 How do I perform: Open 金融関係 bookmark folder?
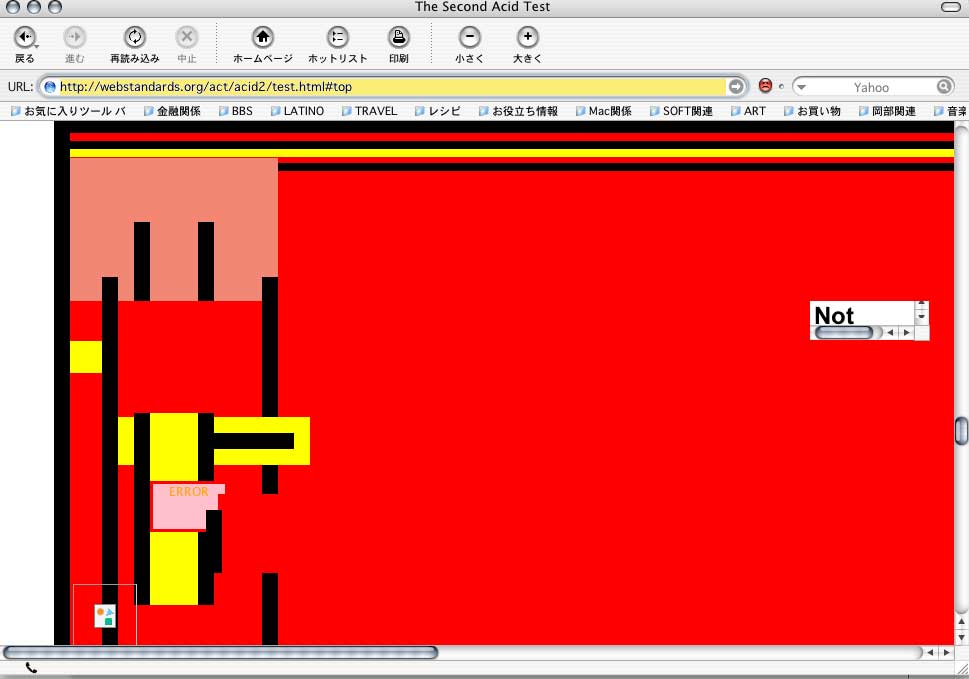pos(172,111)
